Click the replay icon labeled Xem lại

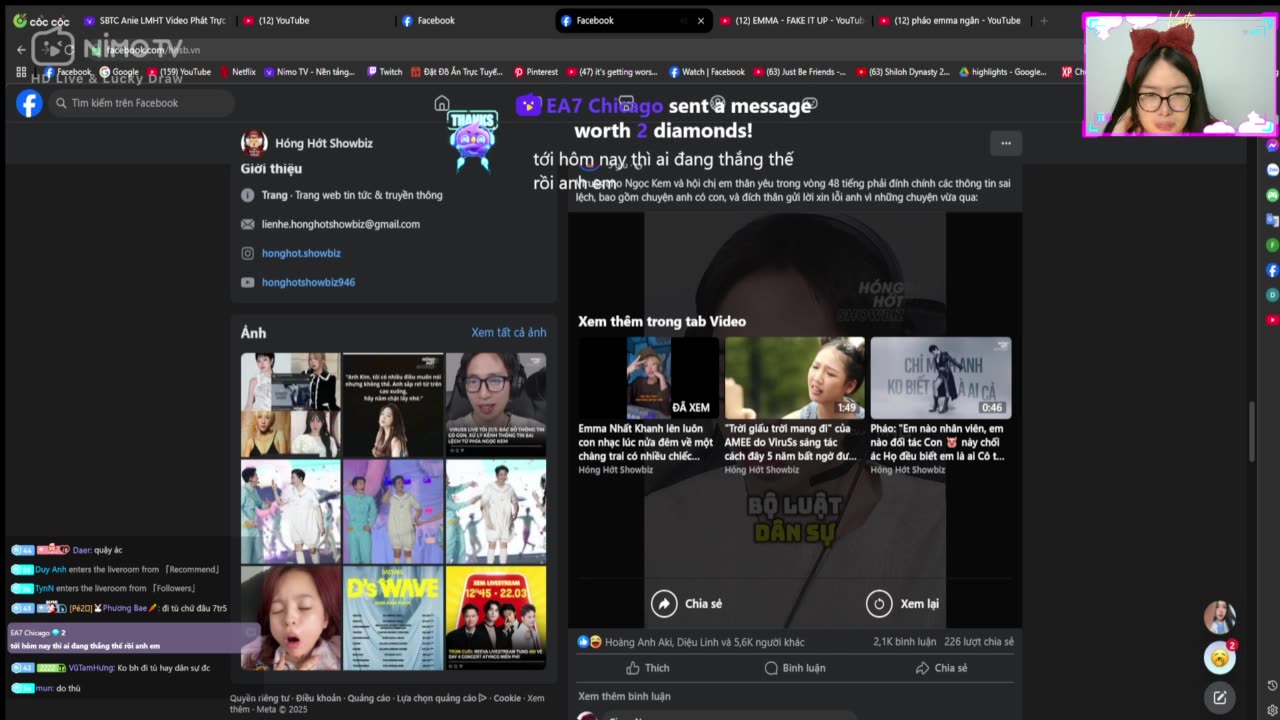click(879, 603)
